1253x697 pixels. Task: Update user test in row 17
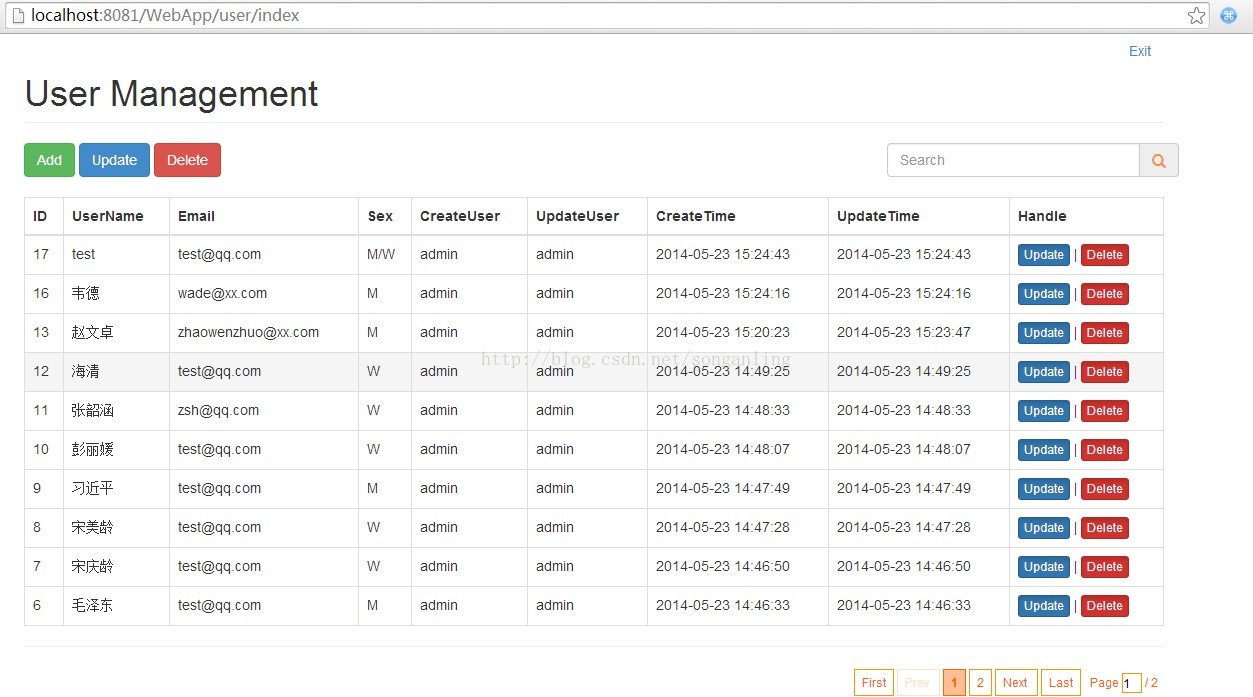1043,255
